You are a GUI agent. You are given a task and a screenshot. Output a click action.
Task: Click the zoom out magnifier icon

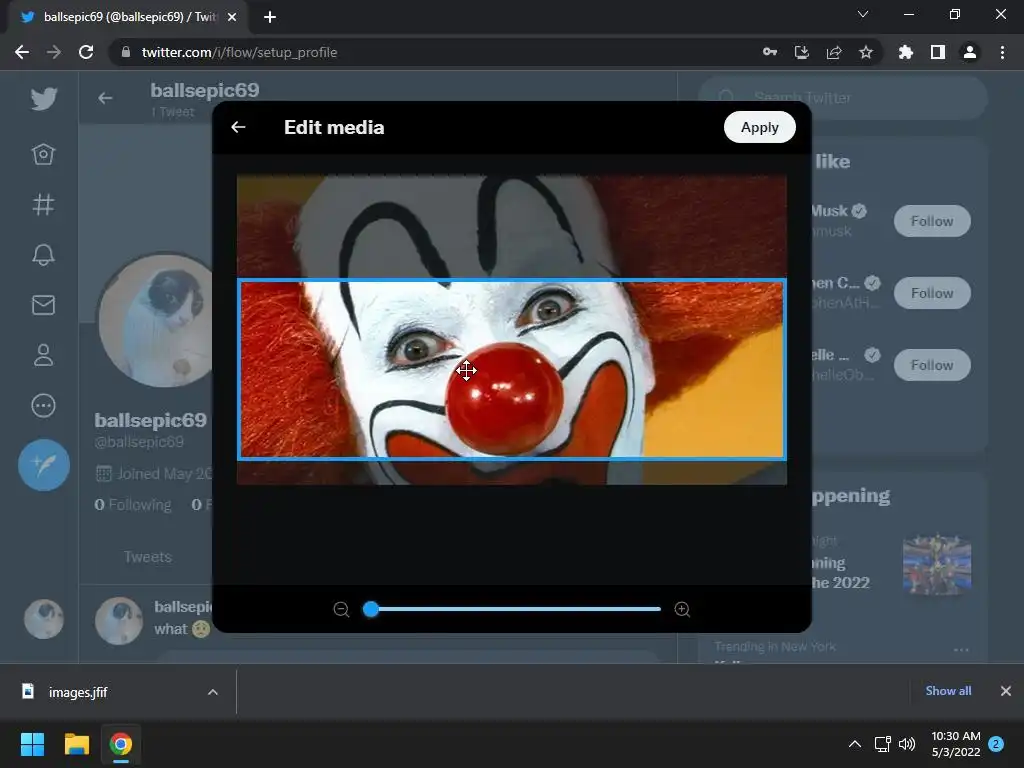pyautogui.click(x=341, y=609)
